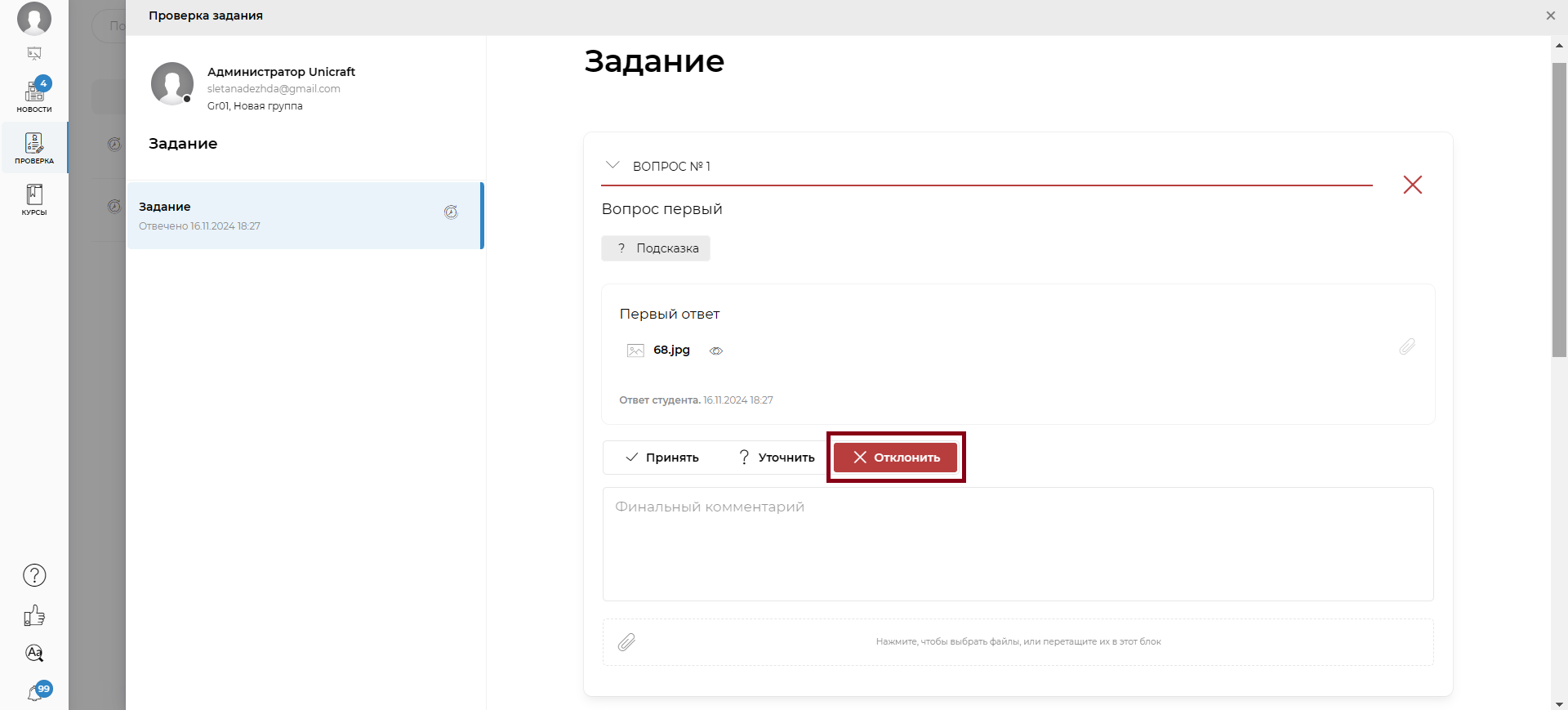Click the sletanadezhda@gmail.com email text
The height and width of the screenshot is (710, 1568).
pos(274,89)
